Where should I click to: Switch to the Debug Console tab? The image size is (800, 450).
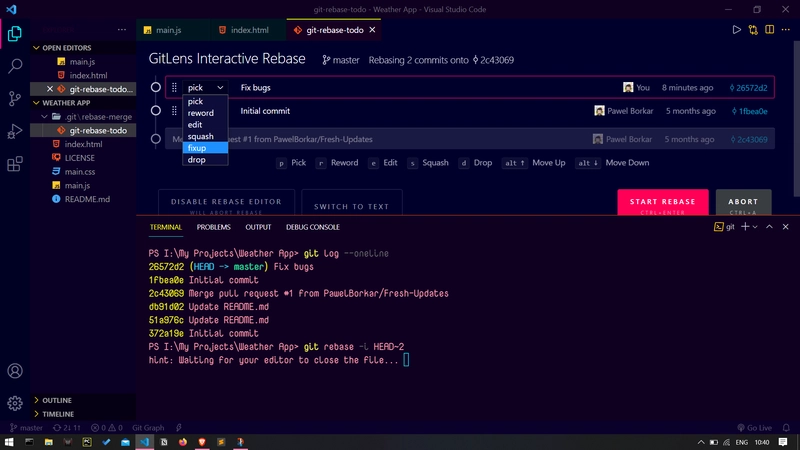[x=313, y=227]
